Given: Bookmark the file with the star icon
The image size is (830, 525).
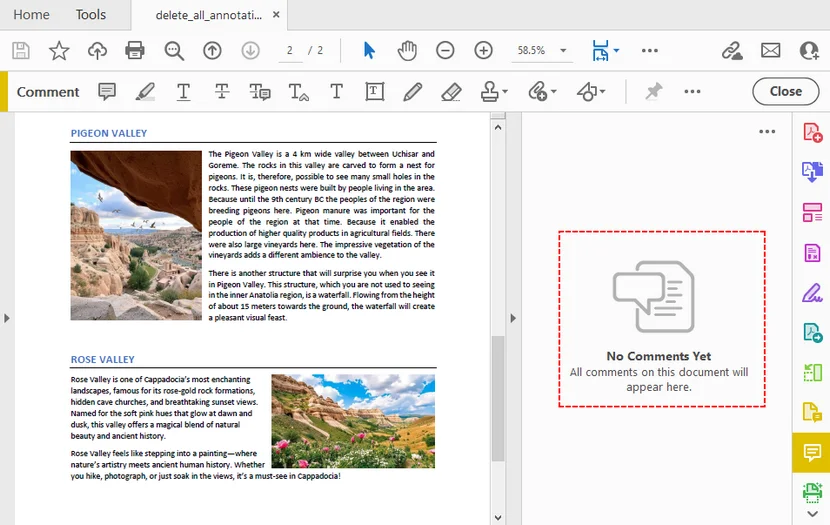Looking at the screenshot, I should [59, 51].
